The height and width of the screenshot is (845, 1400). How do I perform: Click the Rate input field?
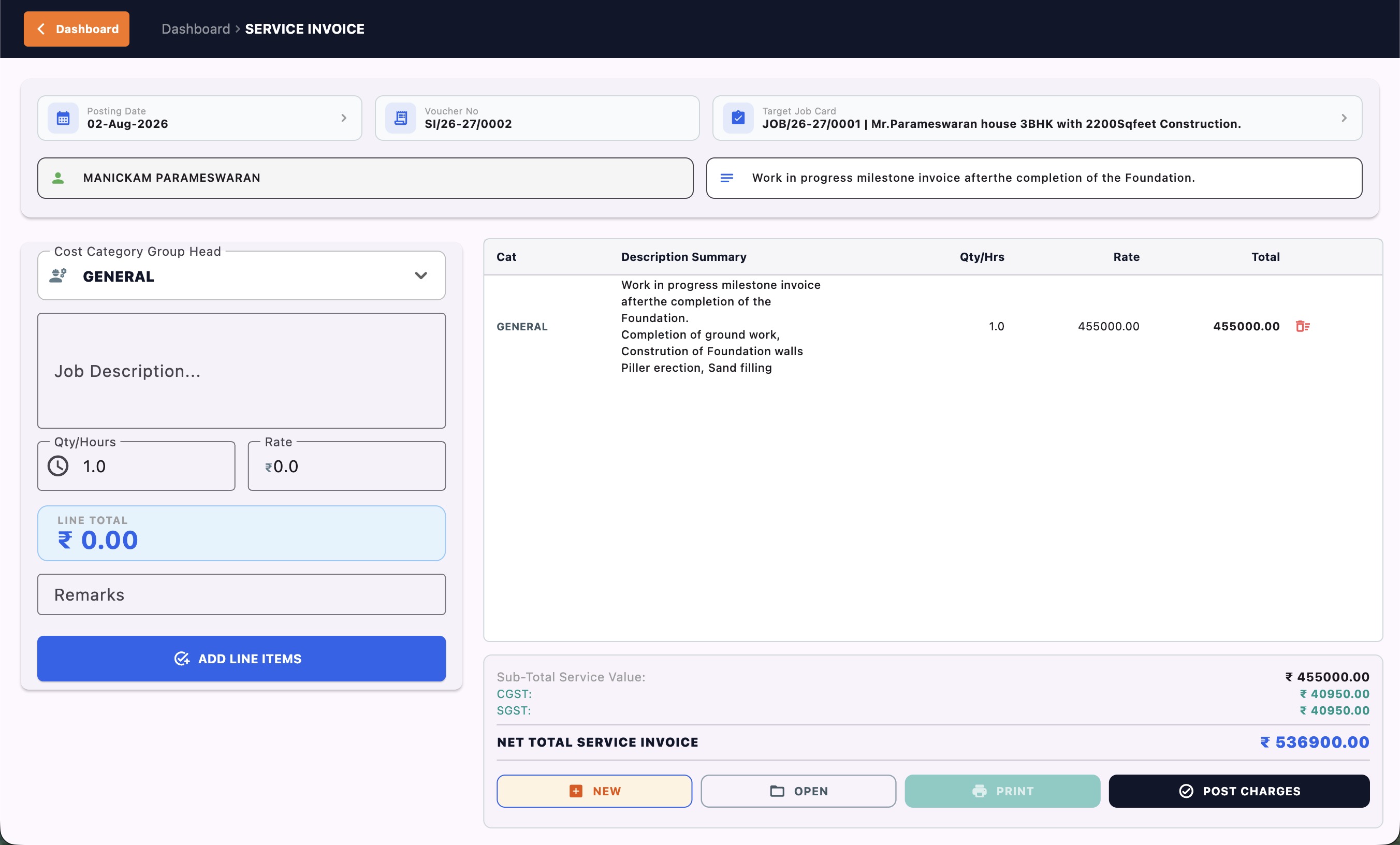(x=346, y=467)
